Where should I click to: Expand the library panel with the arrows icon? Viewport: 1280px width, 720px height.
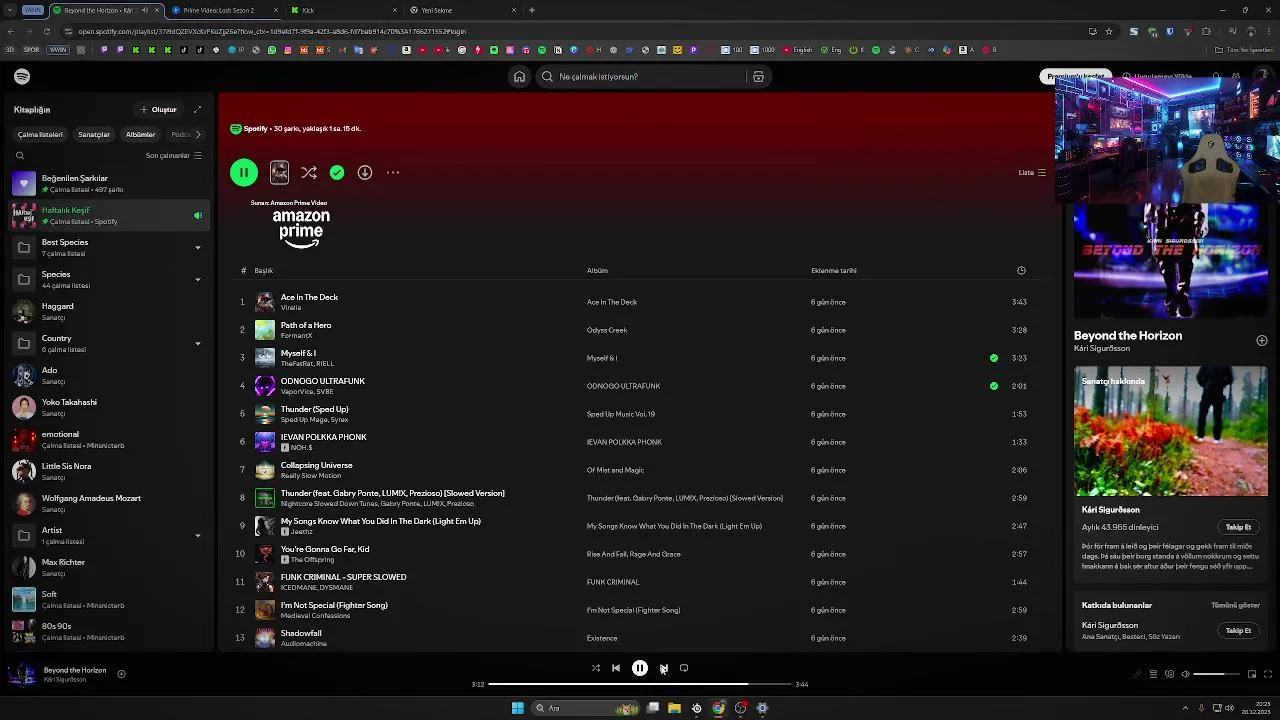tap(197, 110)
